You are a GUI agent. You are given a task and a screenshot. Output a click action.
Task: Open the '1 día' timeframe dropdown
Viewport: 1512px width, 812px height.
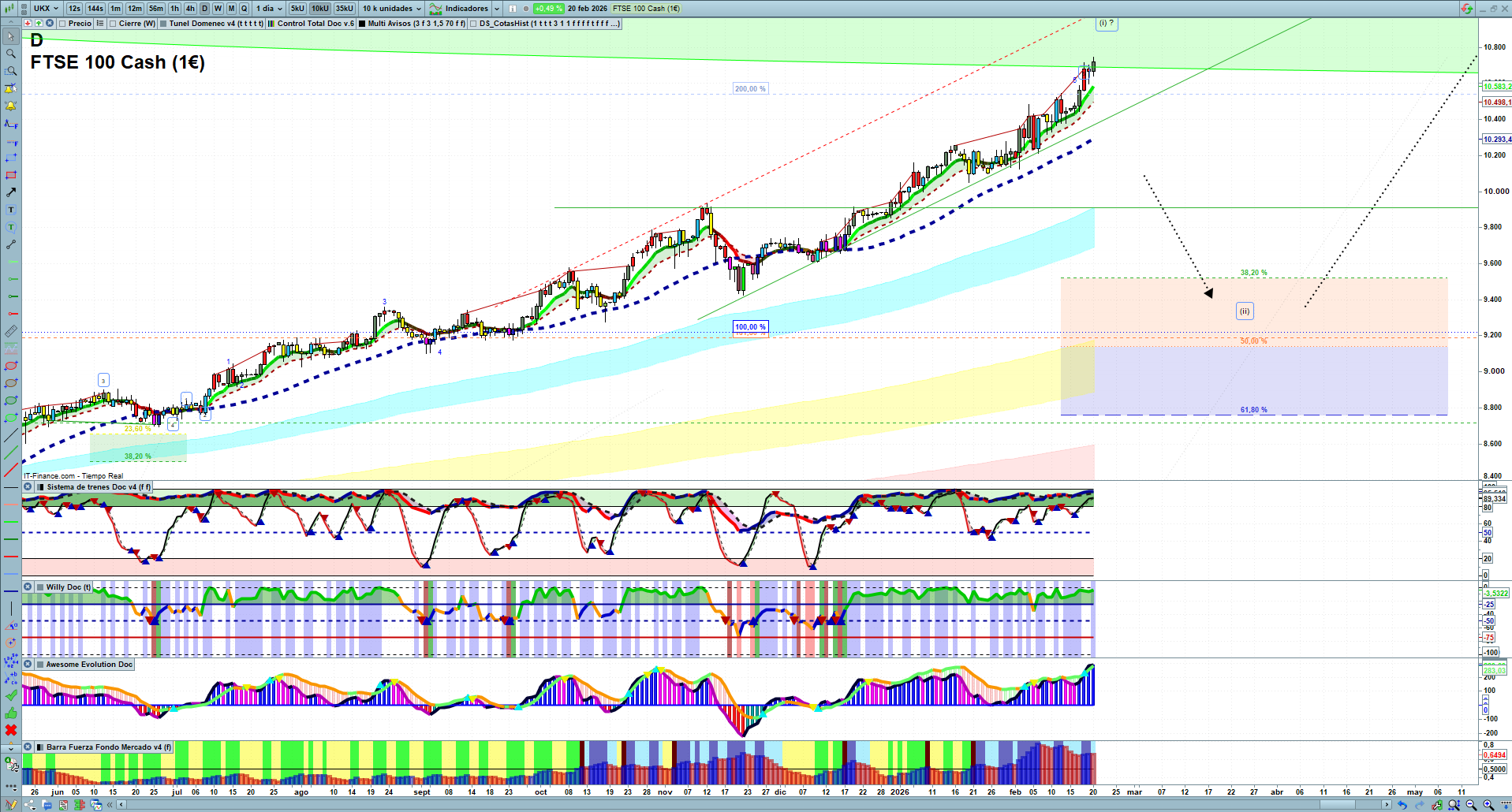coord(269,9)
